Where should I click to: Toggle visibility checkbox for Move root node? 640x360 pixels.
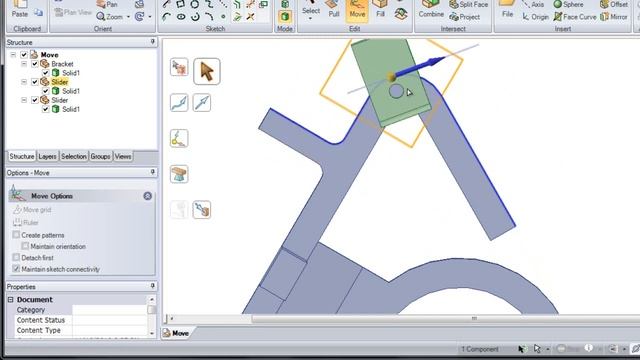(x=24, y=55)
